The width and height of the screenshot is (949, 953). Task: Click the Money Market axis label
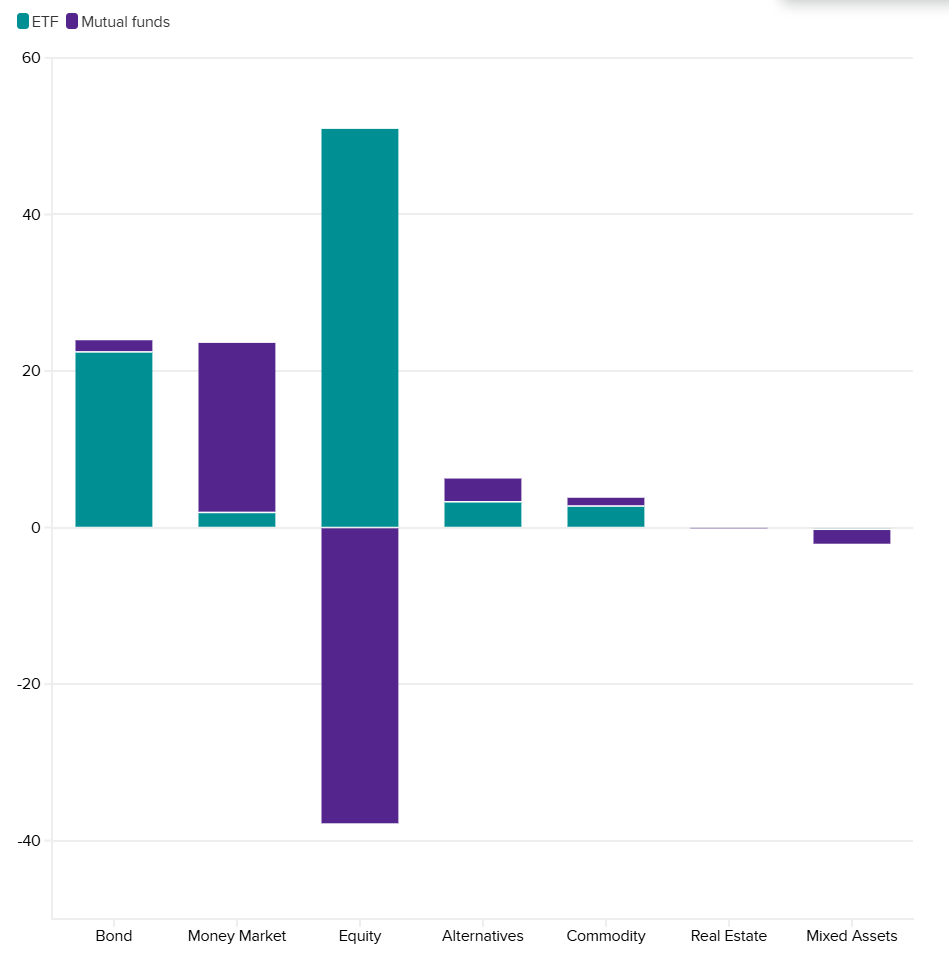click(236, 936)
